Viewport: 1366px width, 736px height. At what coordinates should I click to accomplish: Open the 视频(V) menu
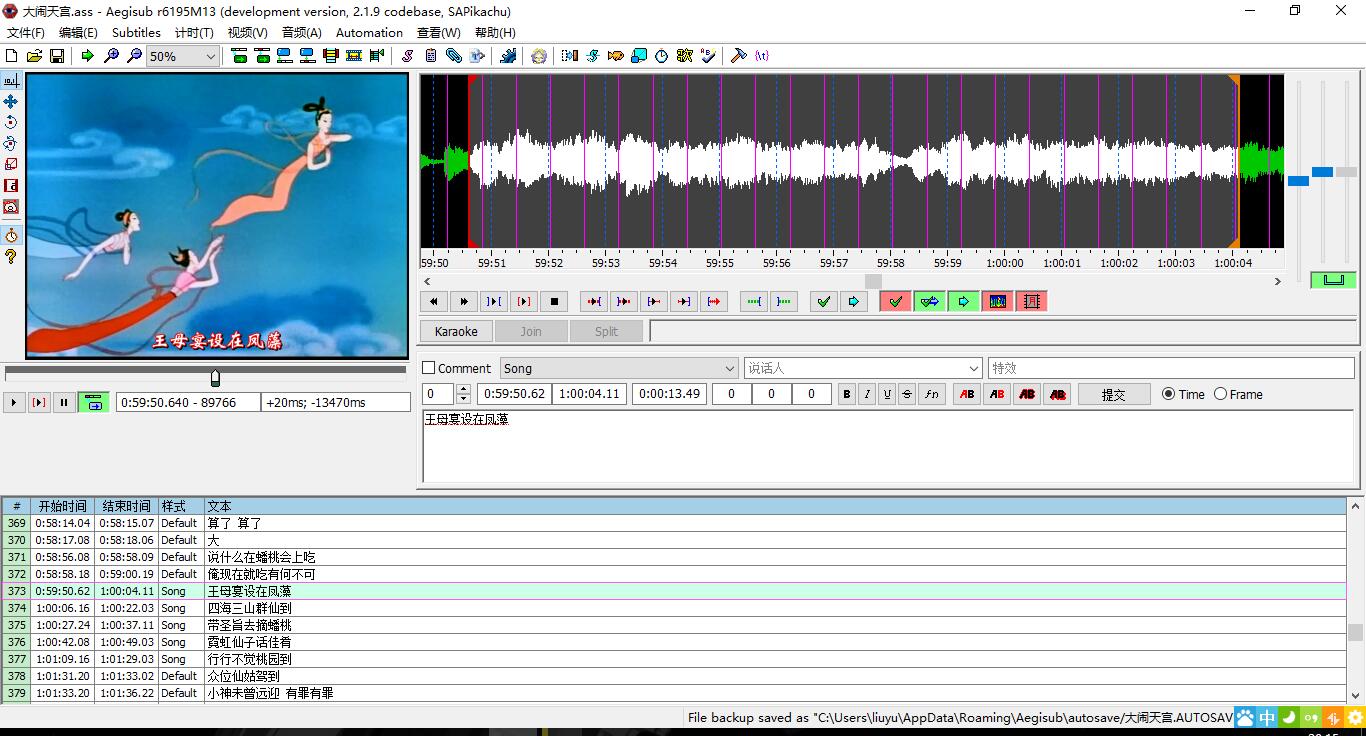(247, 32)
